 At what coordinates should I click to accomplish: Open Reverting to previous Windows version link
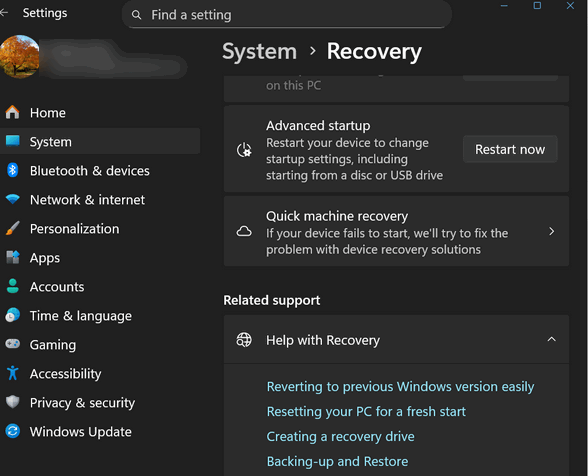pos(400,386)
